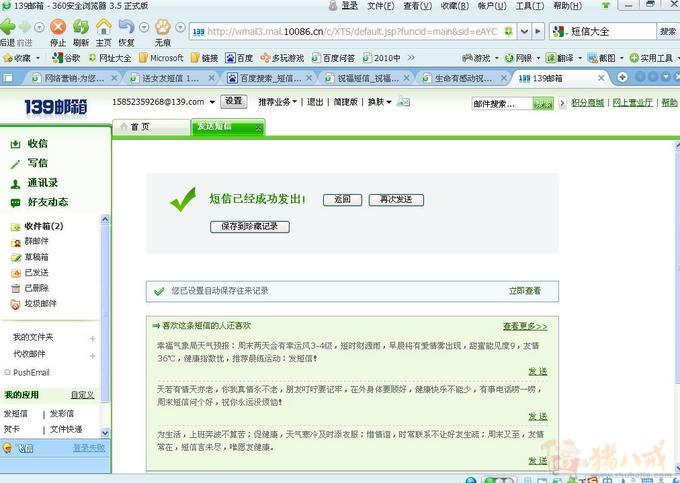
Task: Open the back history dropdown arrow
Action: coord(39,28)
